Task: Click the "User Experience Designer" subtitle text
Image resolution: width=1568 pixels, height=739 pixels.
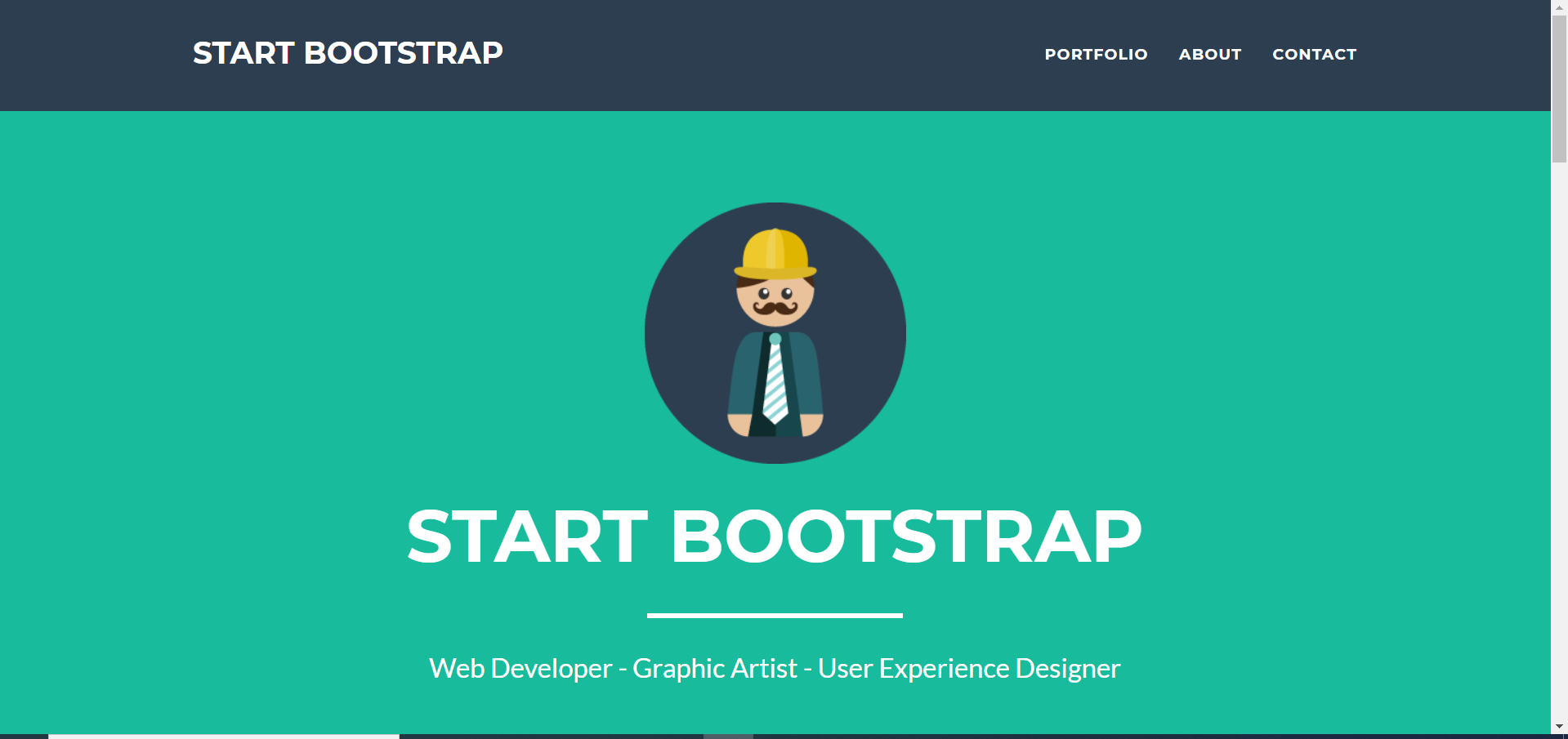Action: (x=969, y=669)
